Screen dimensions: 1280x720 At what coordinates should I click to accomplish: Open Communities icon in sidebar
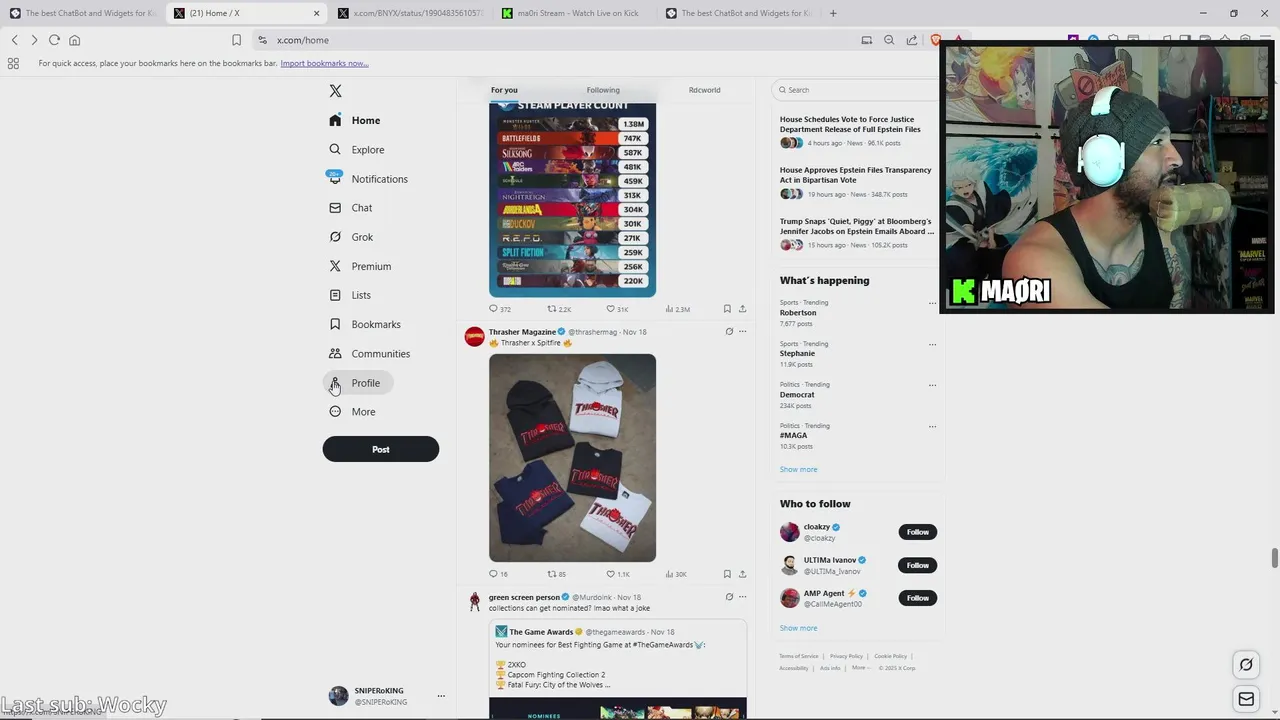(335, 354)
